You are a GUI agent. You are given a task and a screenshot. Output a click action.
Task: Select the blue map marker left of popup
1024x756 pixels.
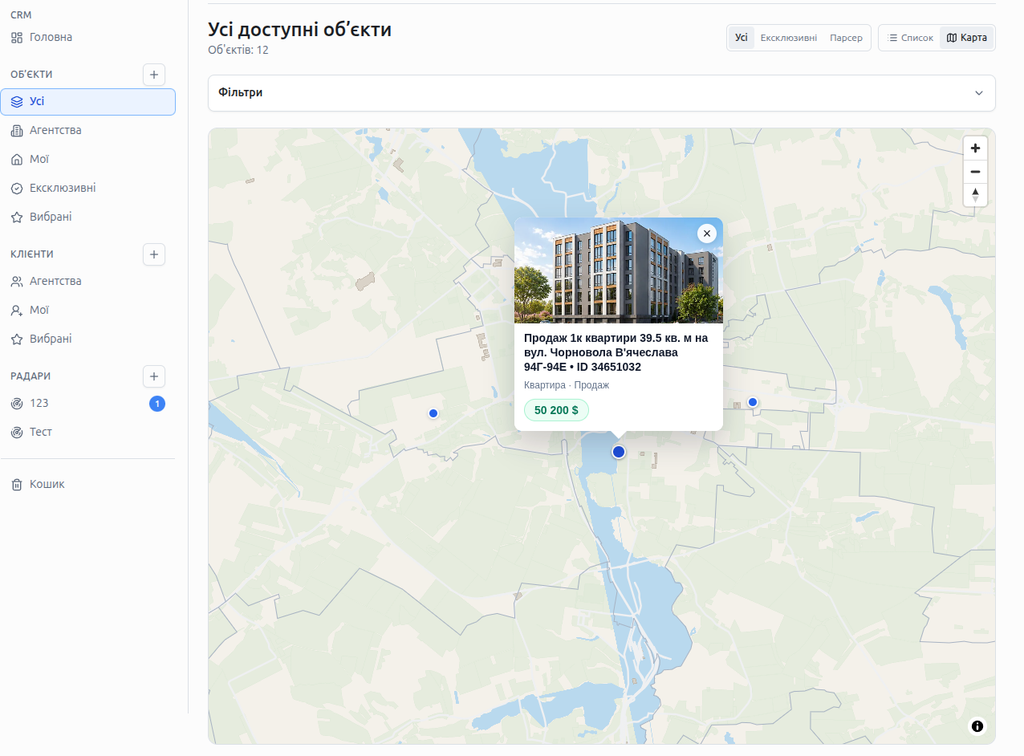pyautogui.click(x=433, y=413)
